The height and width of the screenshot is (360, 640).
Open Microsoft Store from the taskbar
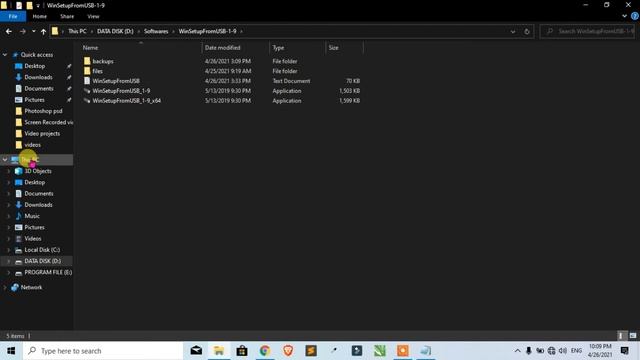click(242, 351)
